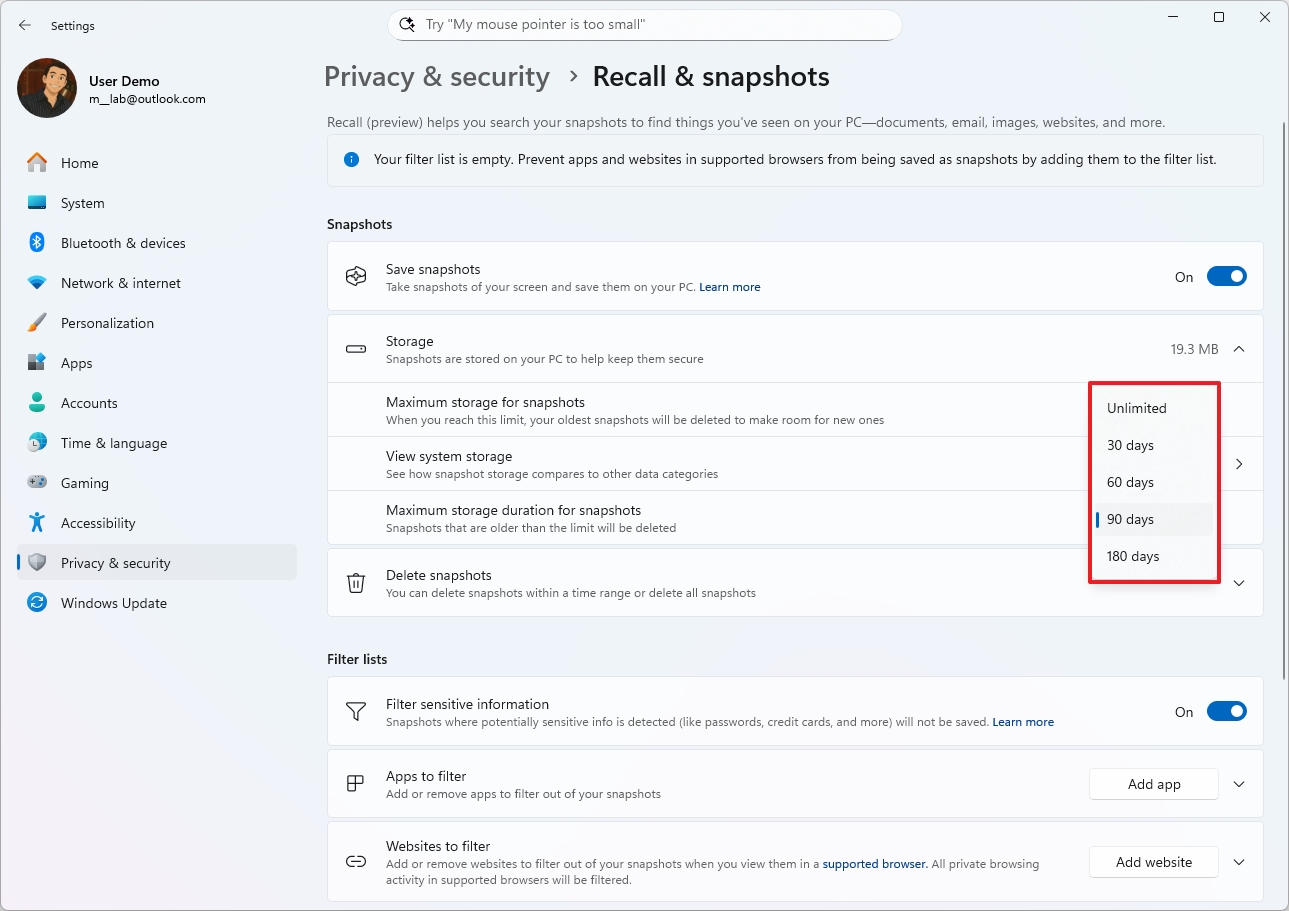
Task: Expand the Apps to filter list
Action: pos(1239,784)
